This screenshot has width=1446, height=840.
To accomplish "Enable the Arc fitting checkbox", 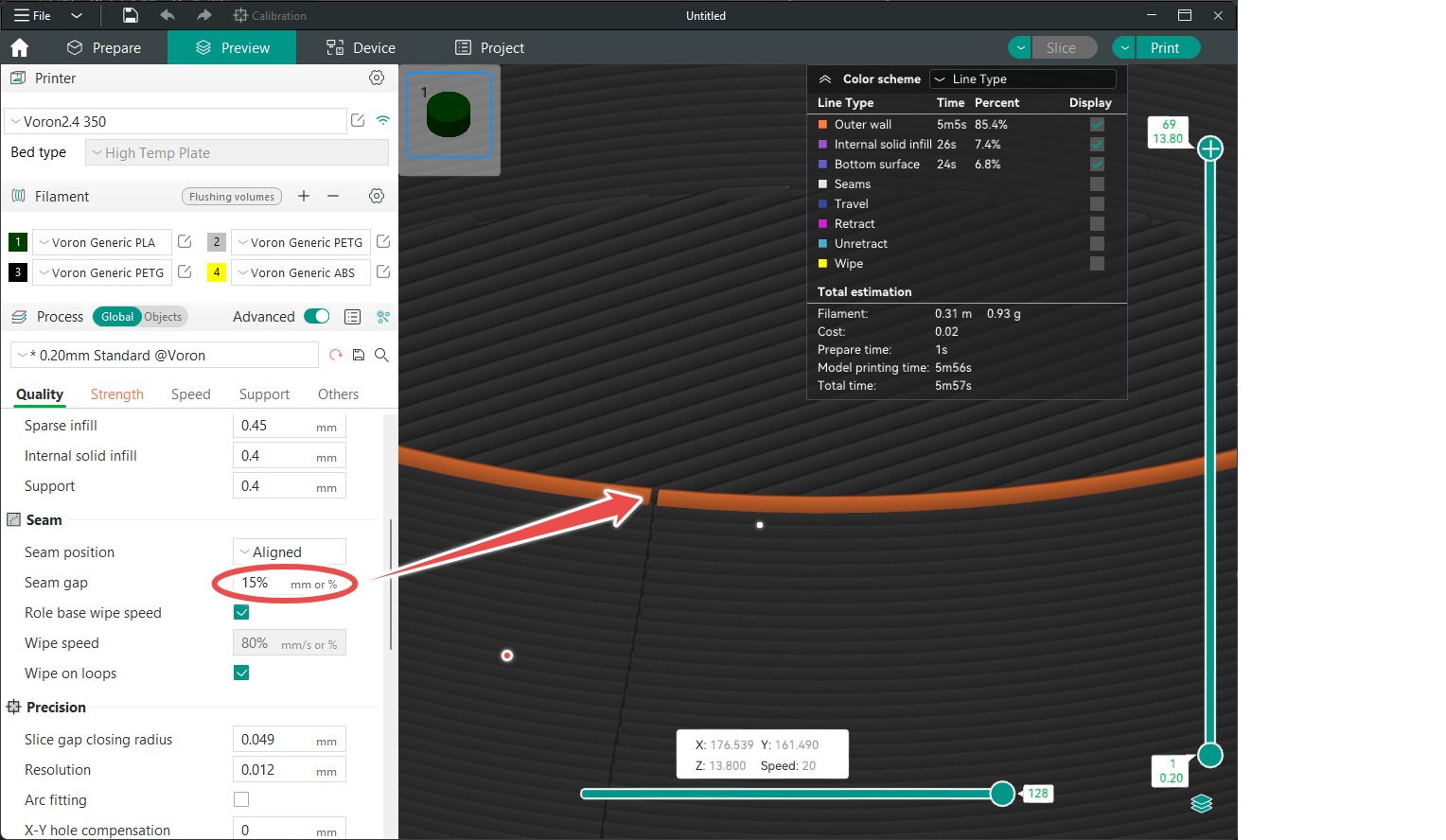I will [241, 799].
